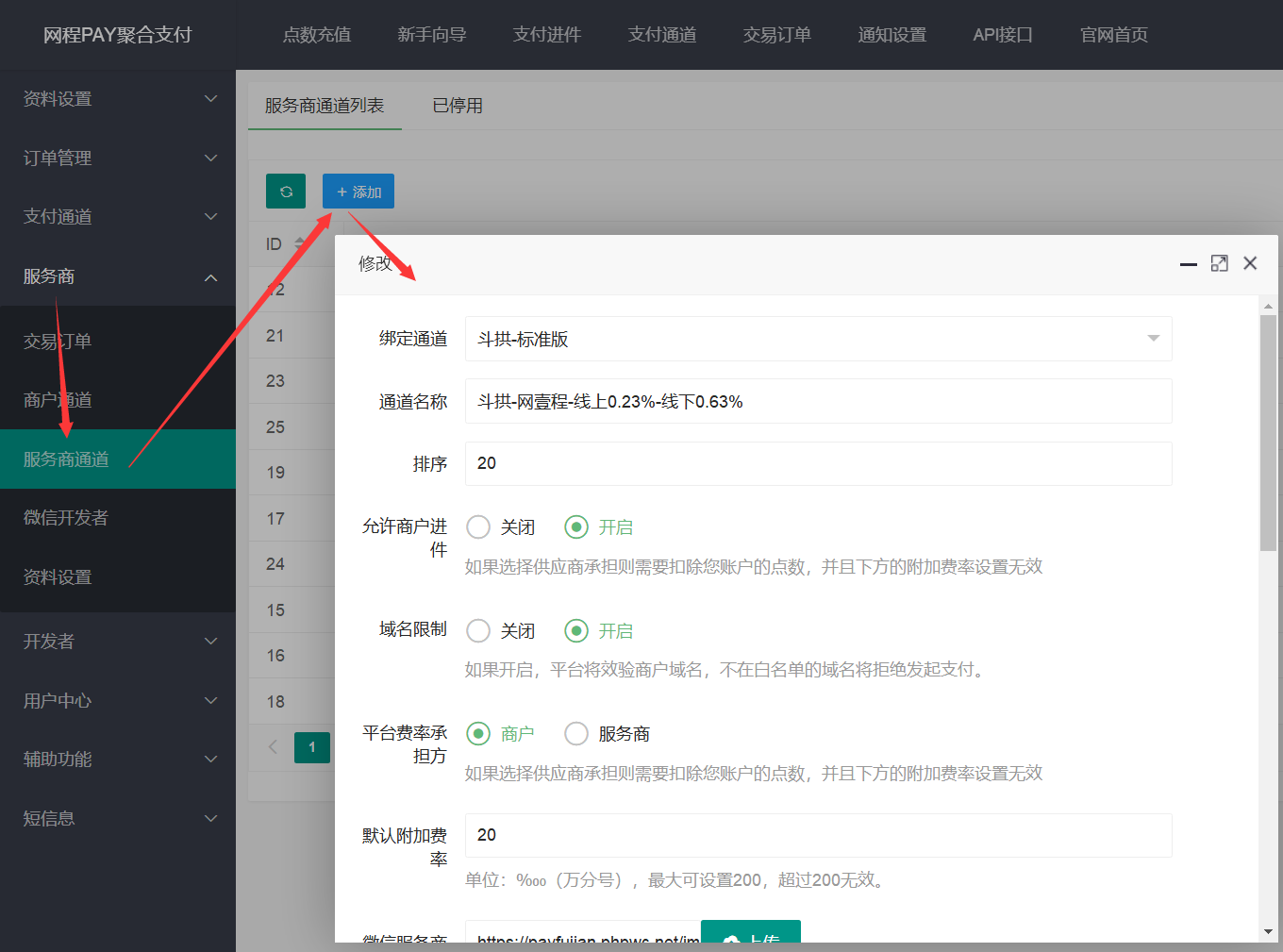Click the green refresh icon button
This screenshot has height=952, width=1283.
click(286, 192)
